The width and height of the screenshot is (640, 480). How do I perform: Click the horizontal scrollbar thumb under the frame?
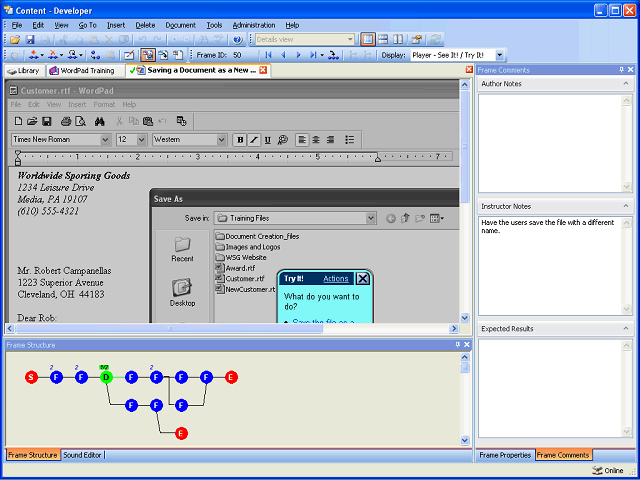(x=169, y=328)
